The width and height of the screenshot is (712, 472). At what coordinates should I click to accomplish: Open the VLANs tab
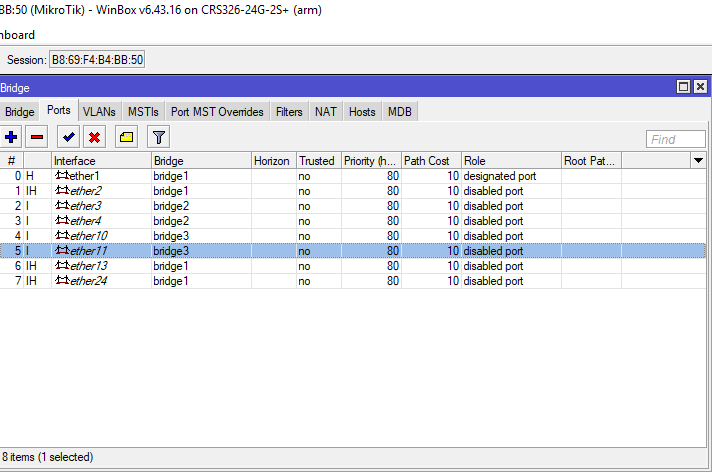(99, 112)
